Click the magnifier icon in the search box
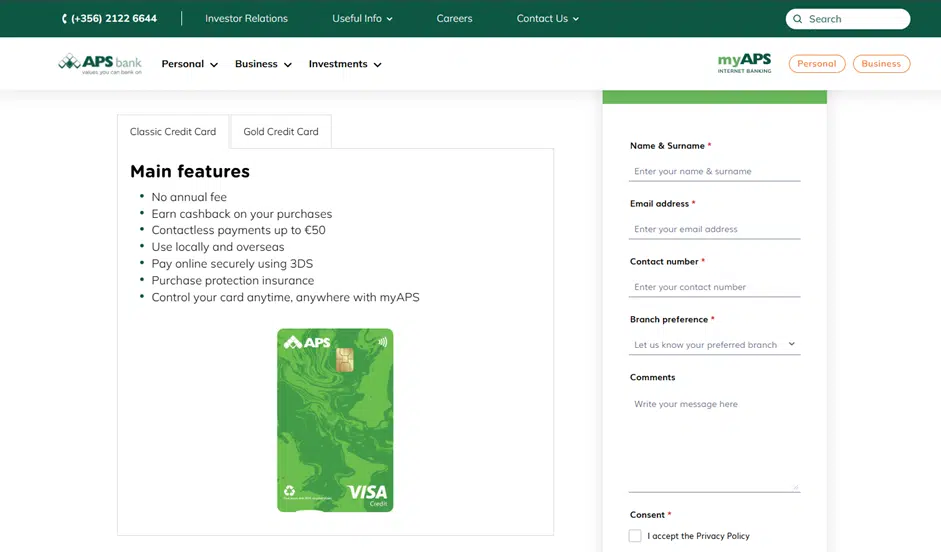This screenshot has height=552, width=941. pyautogui.click(x=798, y=19)
